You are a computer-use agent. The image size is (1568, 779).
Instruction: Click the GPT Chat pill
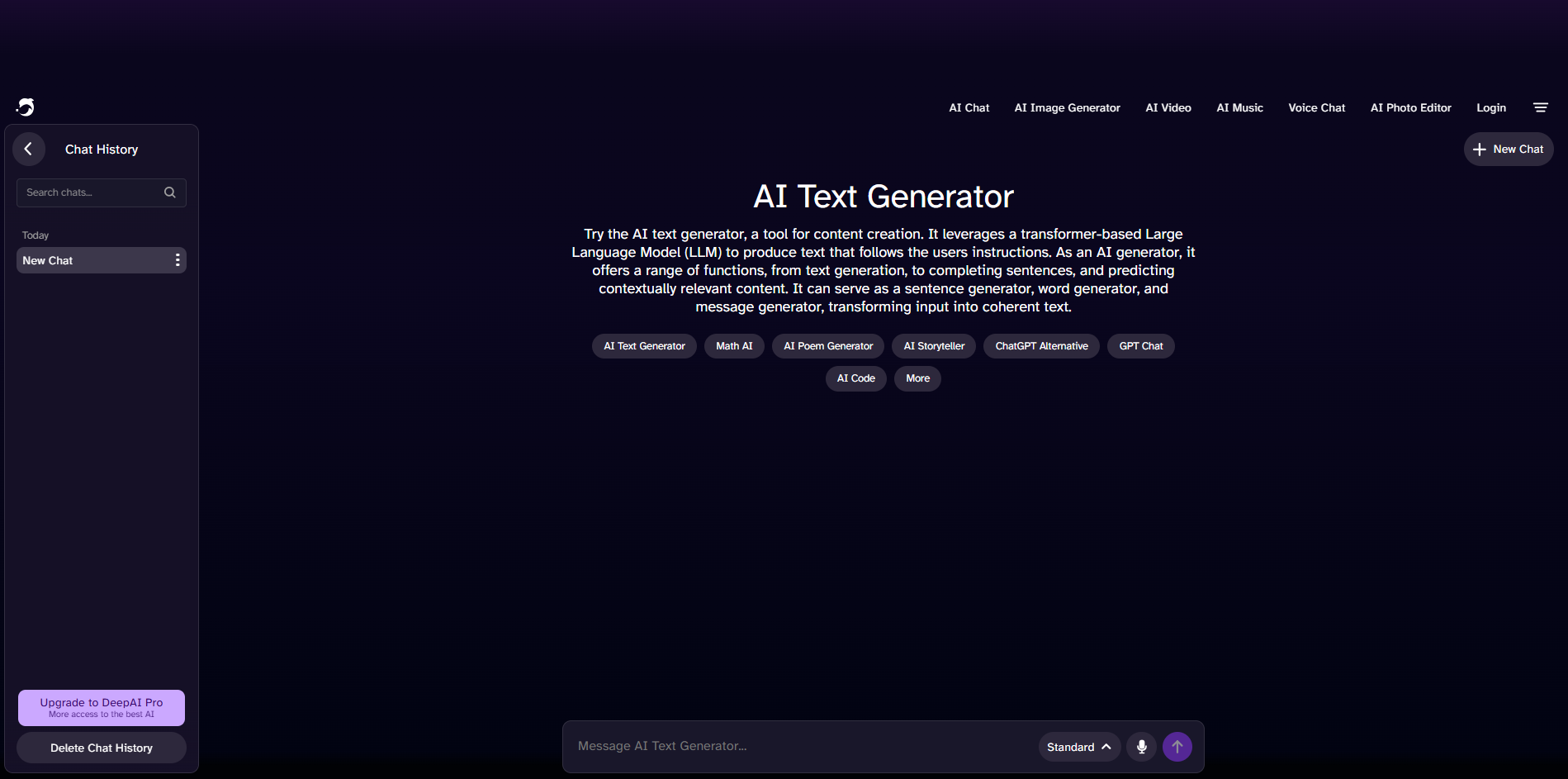pos(1140,345)
